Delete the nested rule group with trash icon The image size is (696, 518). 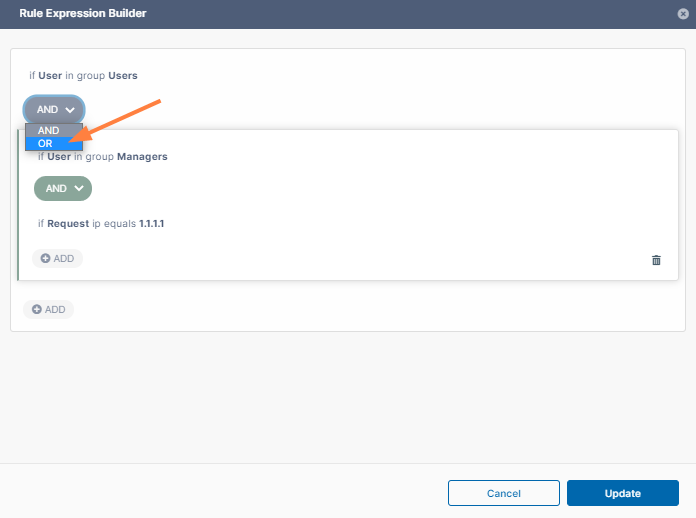(656, 260)
